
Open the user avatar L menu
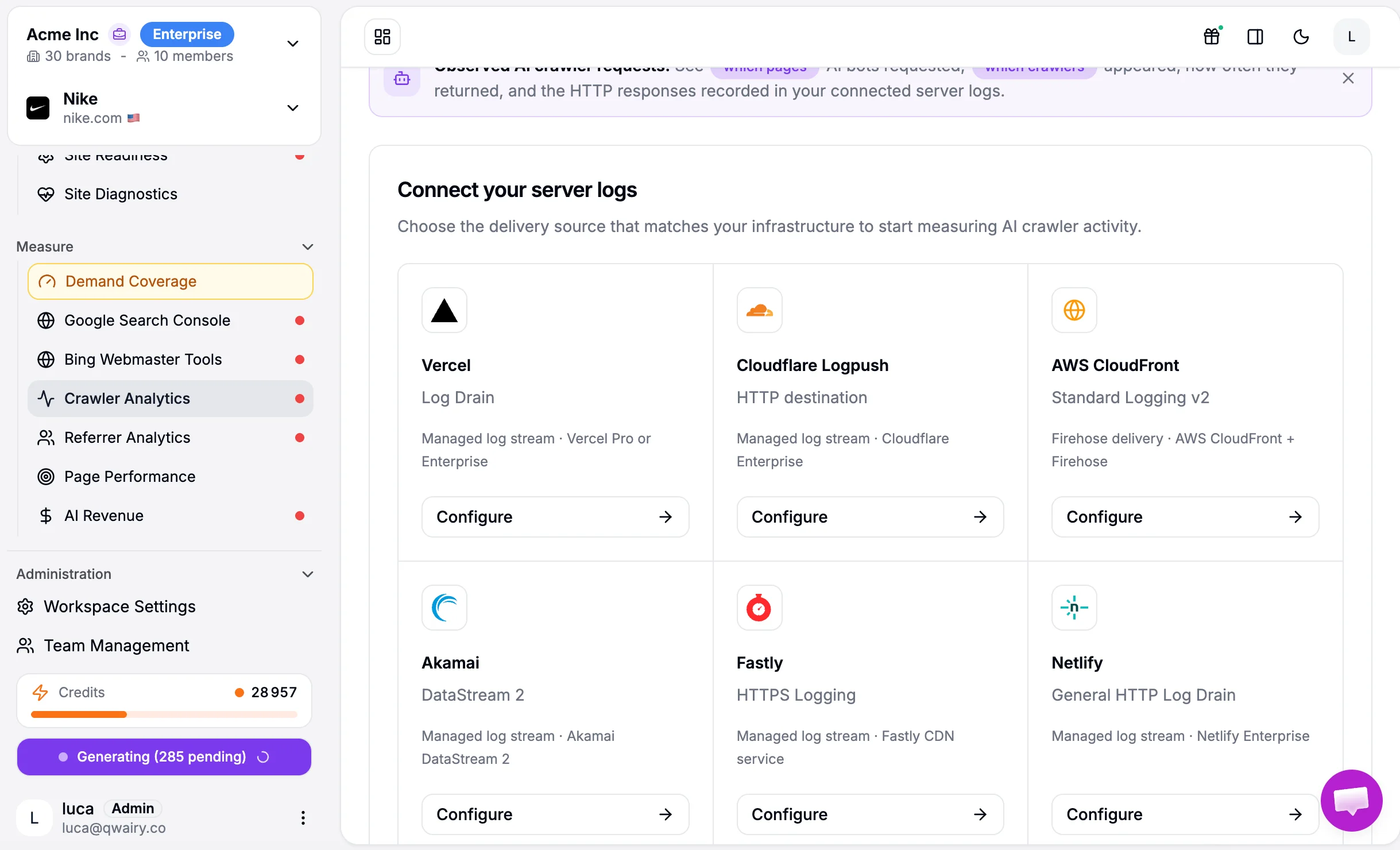click(1352, 37)
